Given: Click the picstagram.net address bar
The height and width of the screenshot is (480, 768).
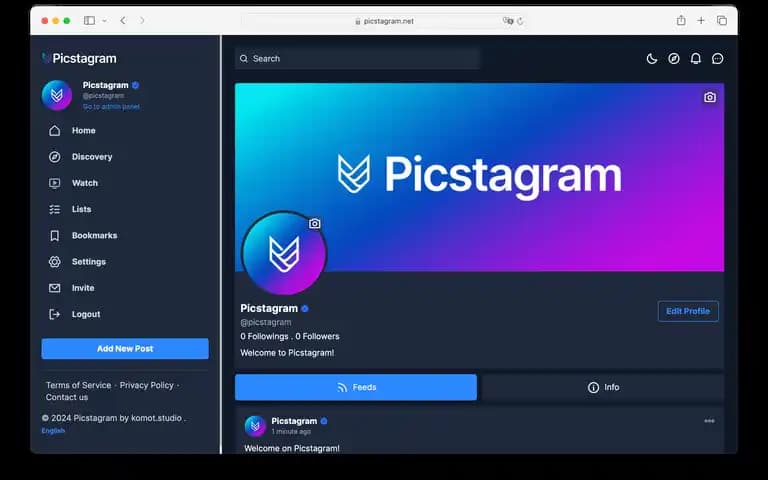Looking at the screenshot, I should pos(384,21).
